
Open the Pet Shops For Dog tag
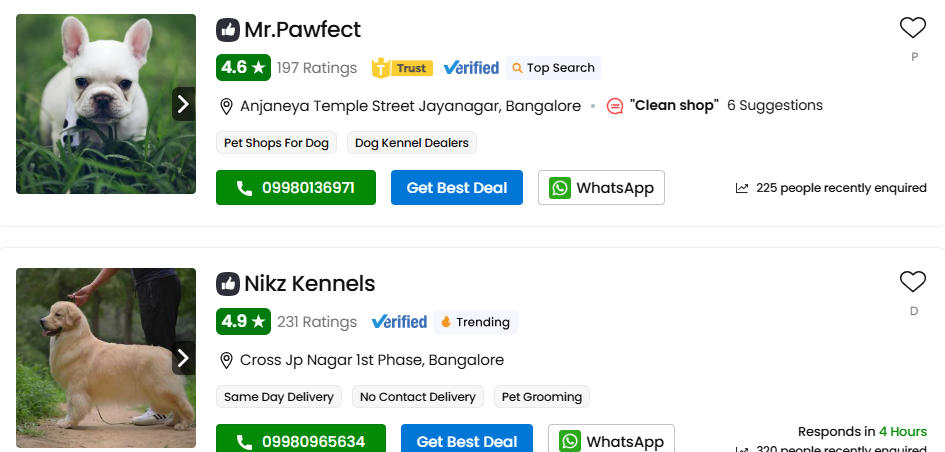(x=276, y=143)
